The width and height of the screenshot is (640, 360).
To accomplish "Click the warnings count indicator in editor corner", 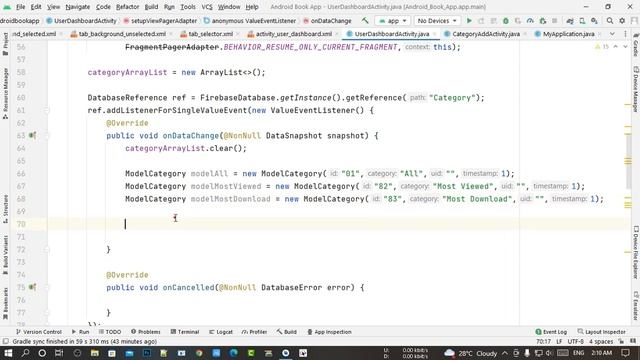I will click(x=602, y=47).
